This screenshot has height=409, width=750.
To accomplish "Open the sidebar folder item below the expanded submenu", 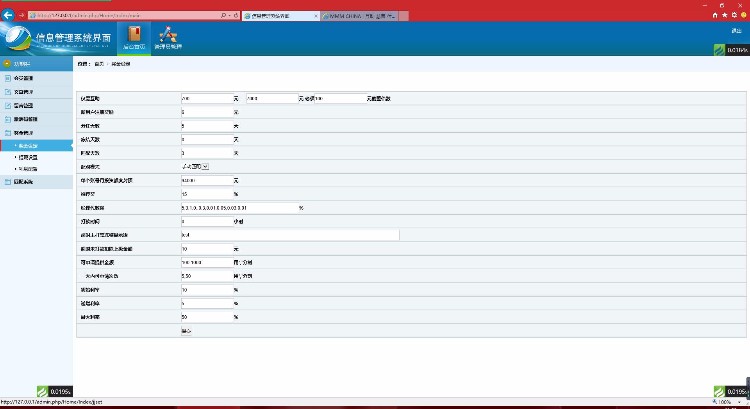I will [x=36, y=182].
